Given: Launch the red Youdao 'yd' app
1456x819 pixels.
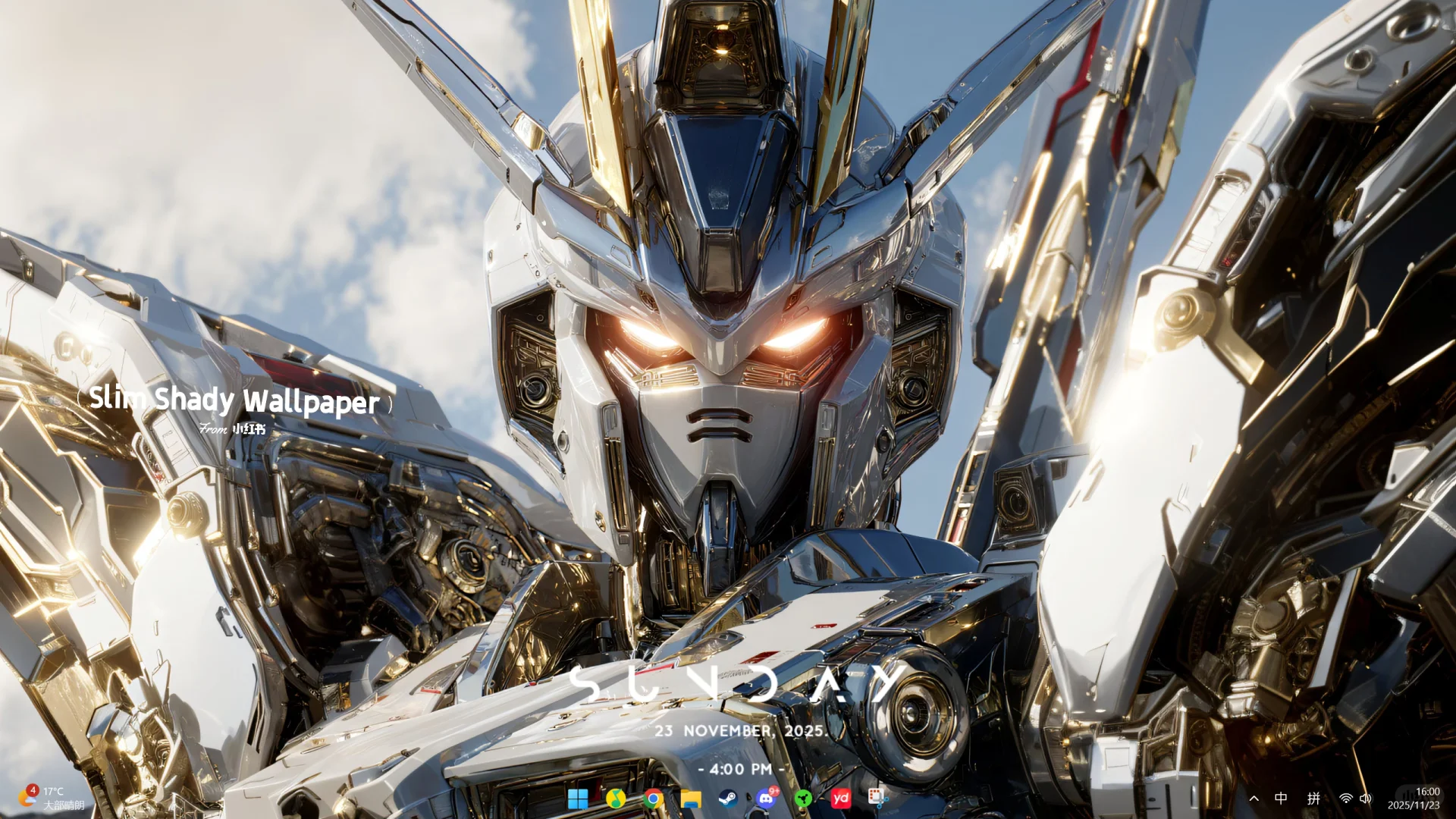Looking at the screenshot, I should pyautogui.click(x=840, y=799).
